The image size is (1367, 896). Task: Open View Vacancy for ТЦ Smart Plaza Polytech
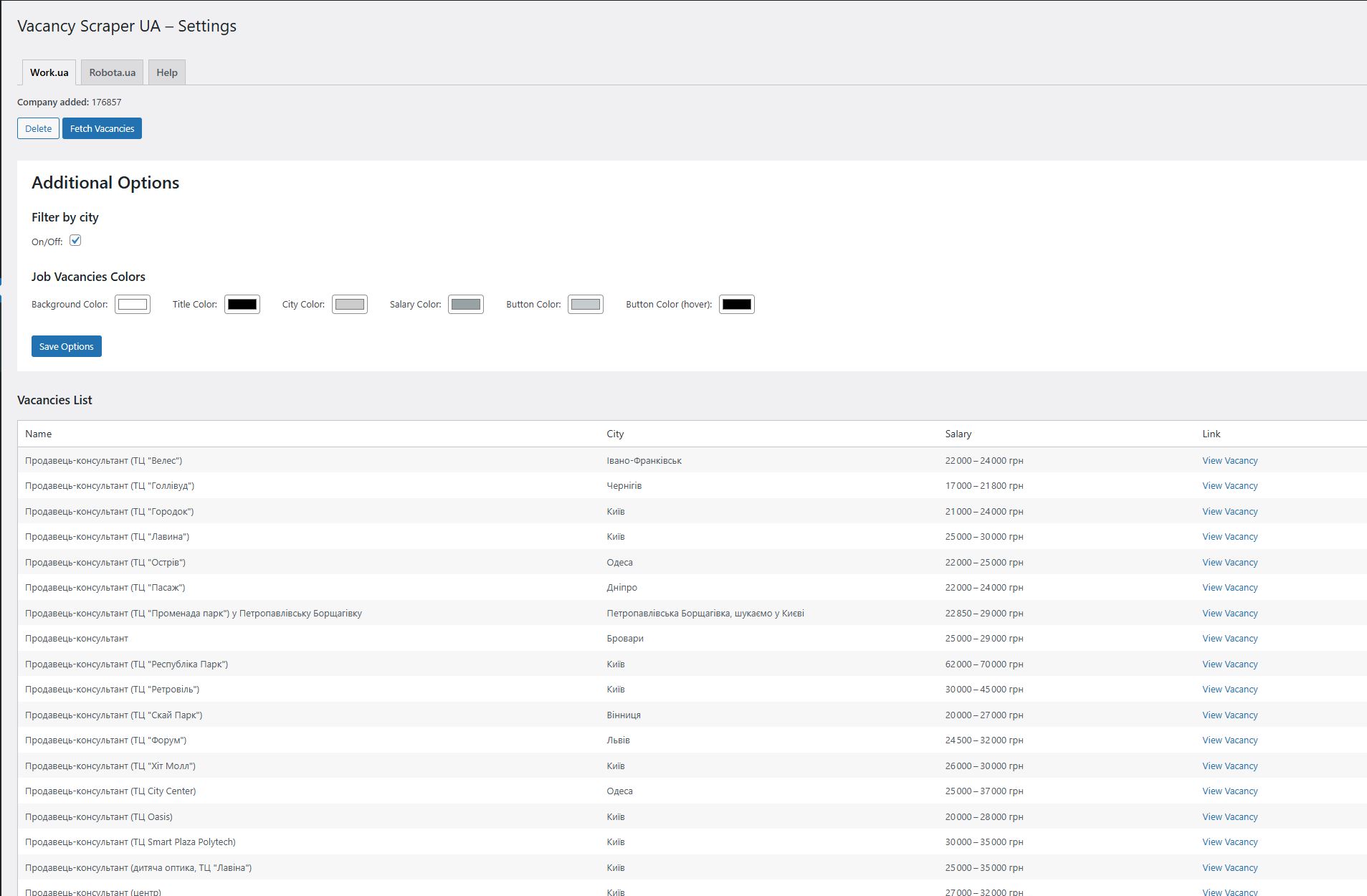(1229, 842)
